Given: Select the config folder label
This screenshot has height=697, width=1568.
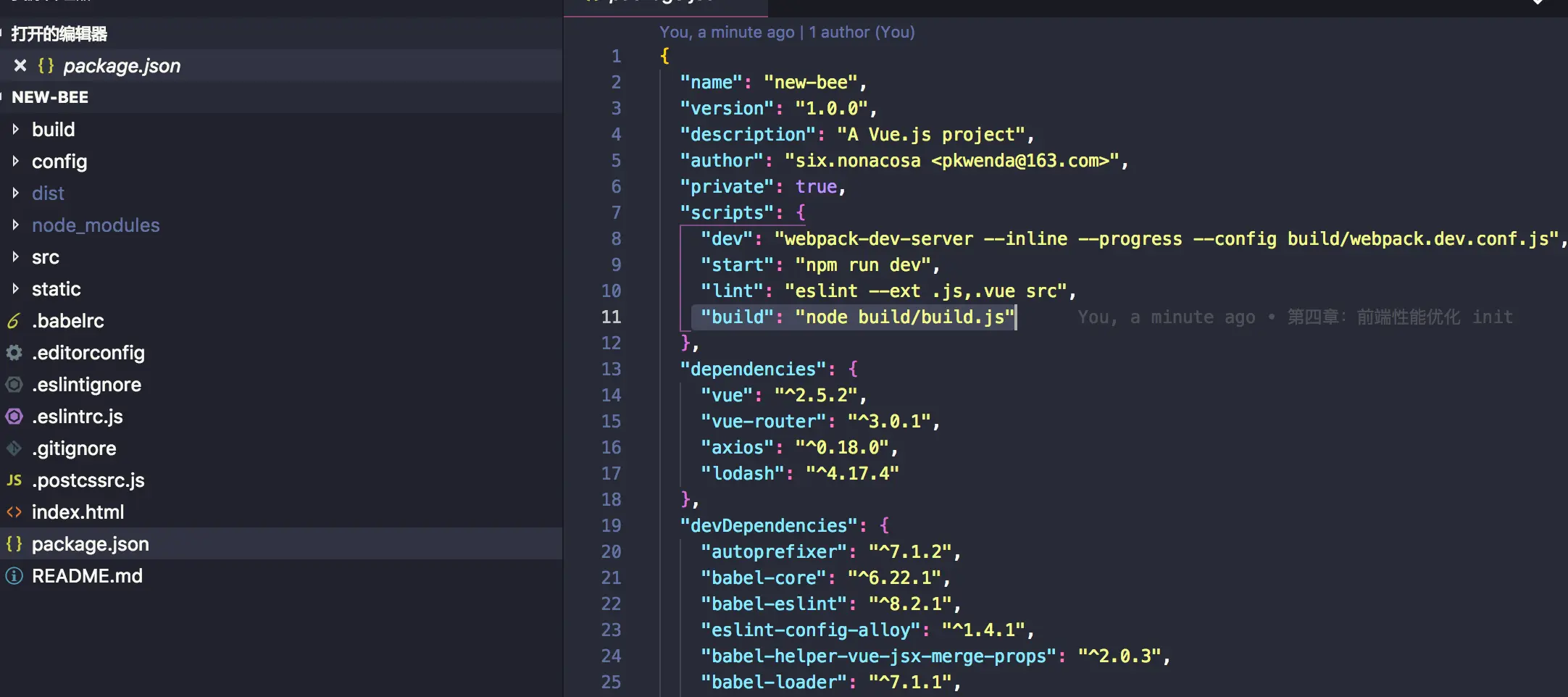Looking at the screenshot, I should (x=59, y=162).
